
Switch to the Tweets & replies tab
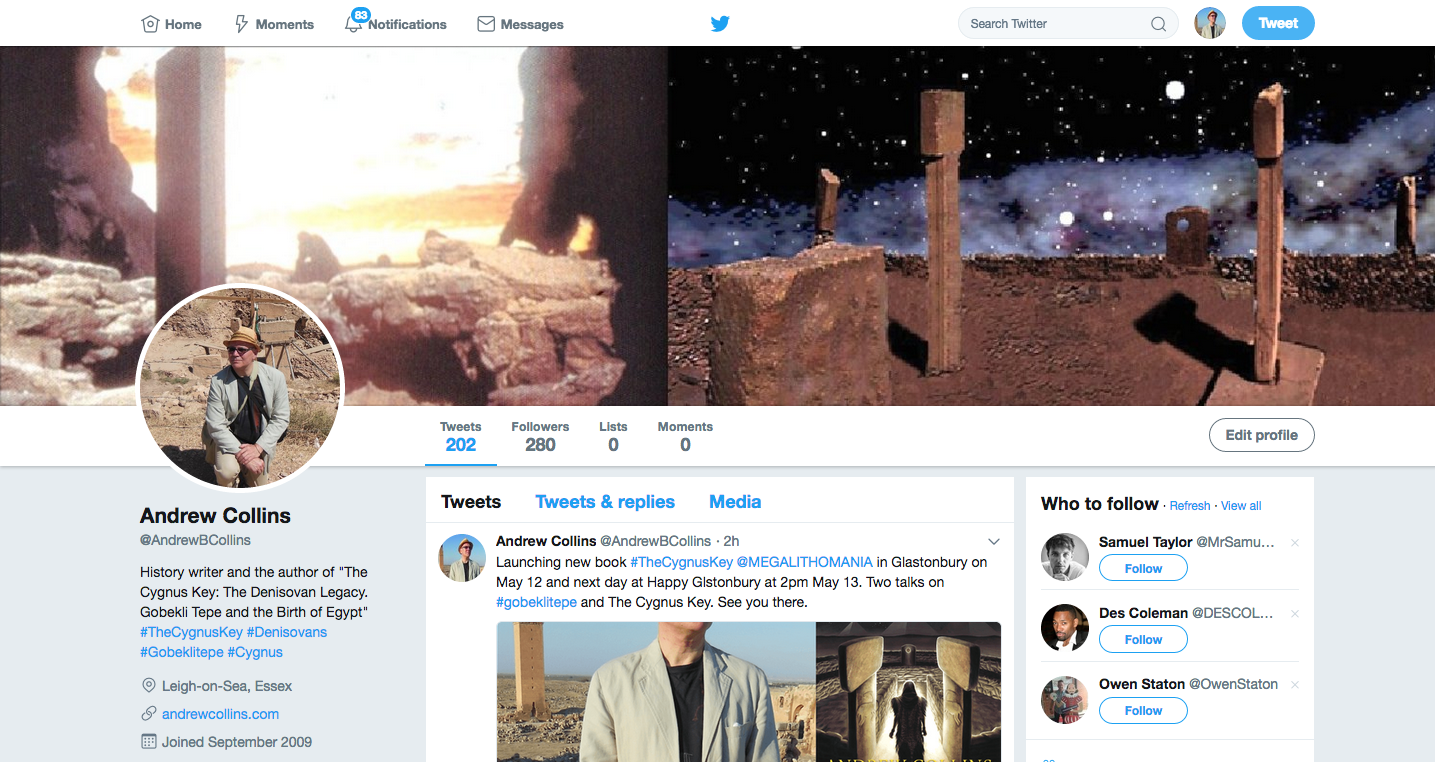click(605, 502)
